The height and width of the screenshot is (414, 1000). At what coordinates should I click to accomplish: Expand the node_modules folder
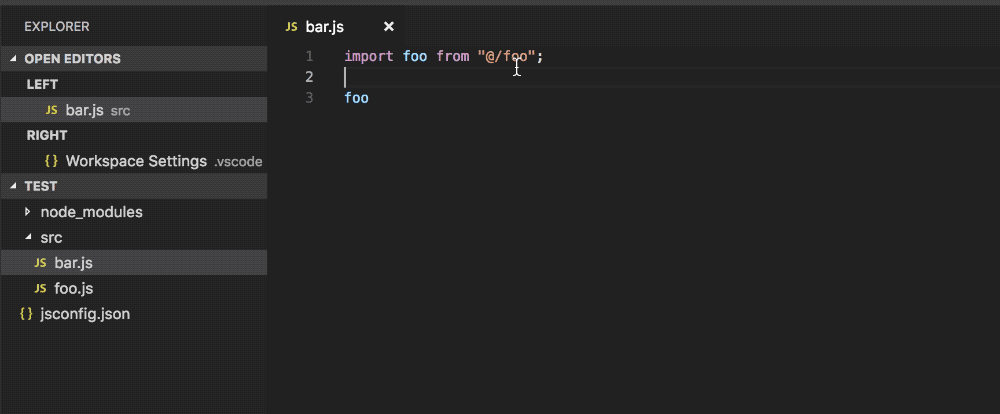[x=27, y=211]
